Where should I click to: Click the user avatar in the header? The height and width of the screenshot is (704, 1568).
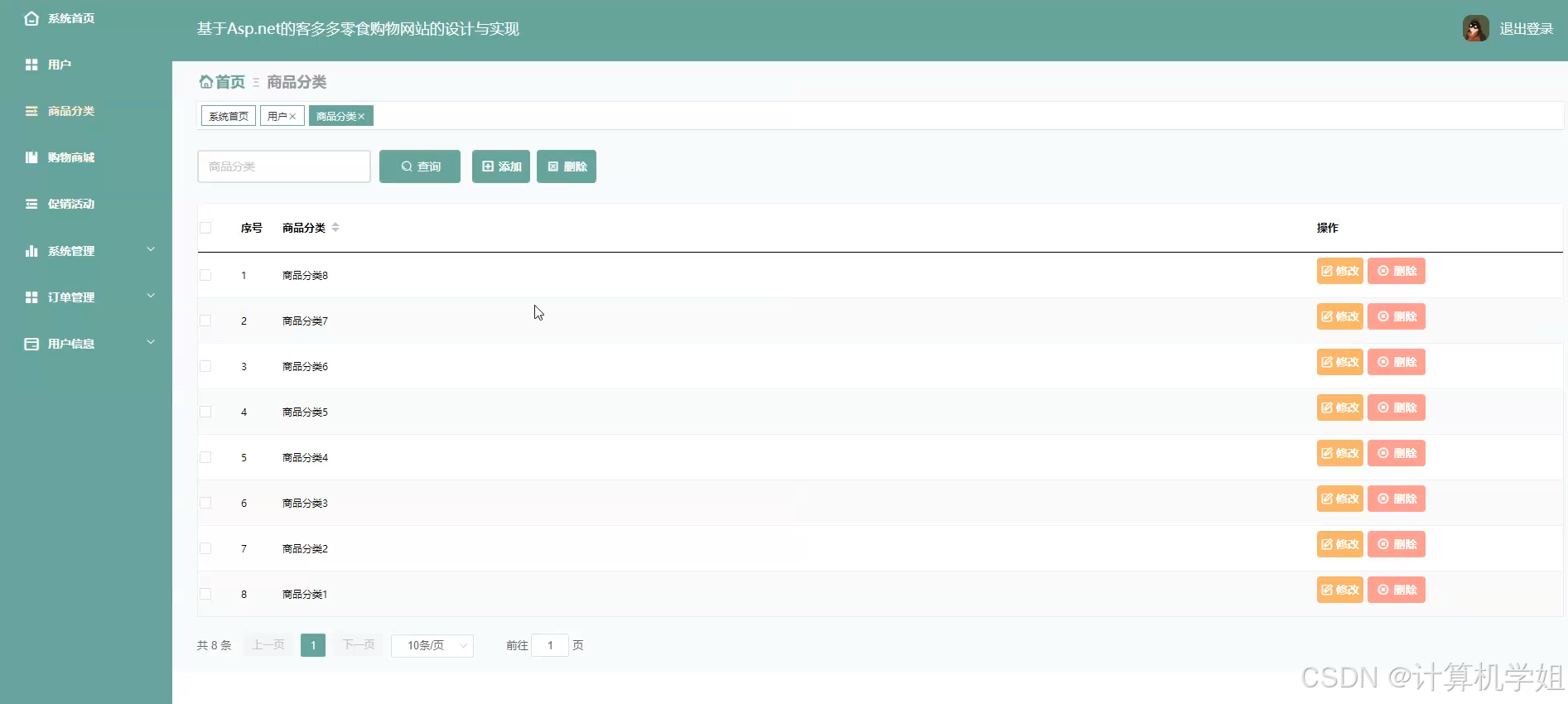click(1475, 29)
